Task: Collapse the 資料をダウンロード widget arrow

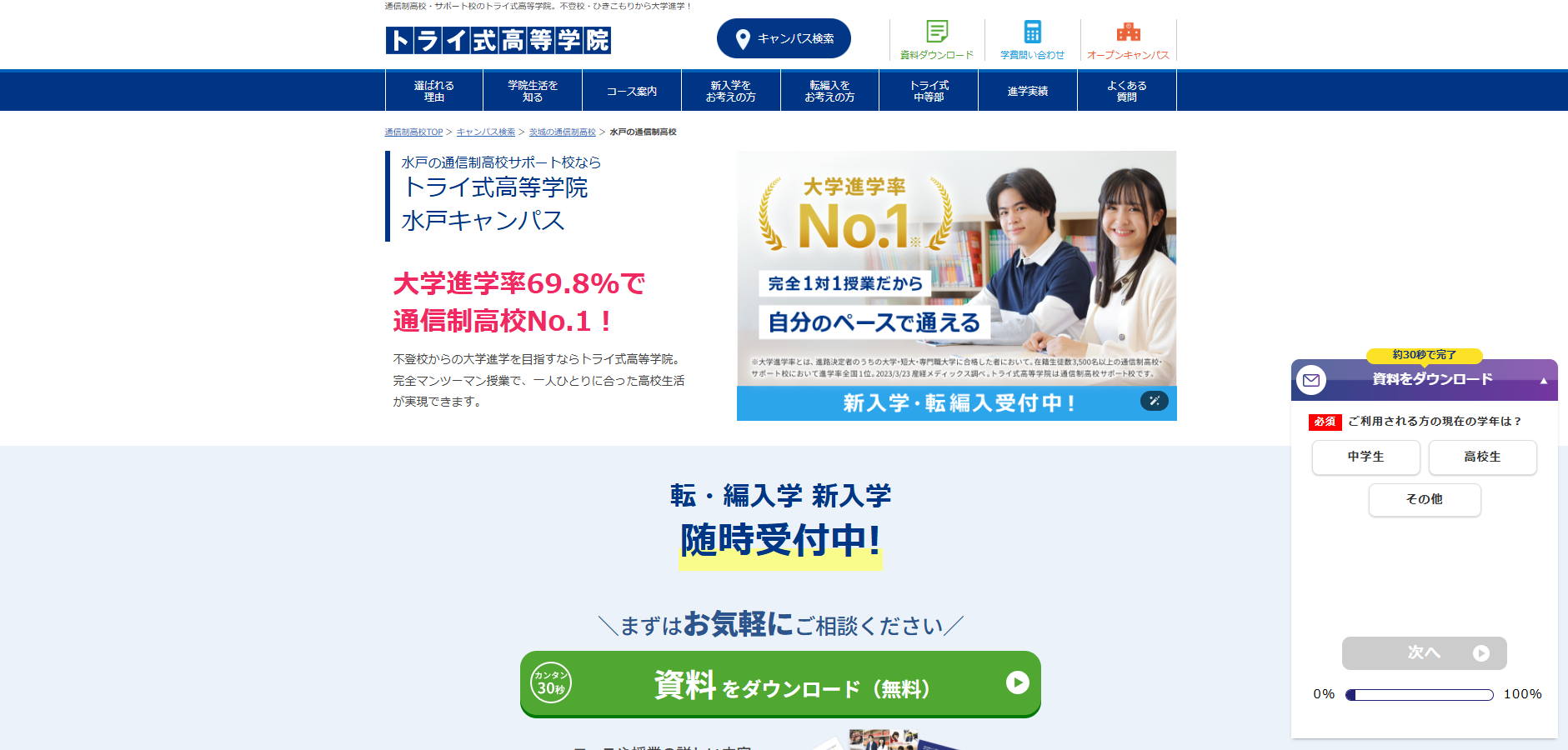Action: point(1543,381)
